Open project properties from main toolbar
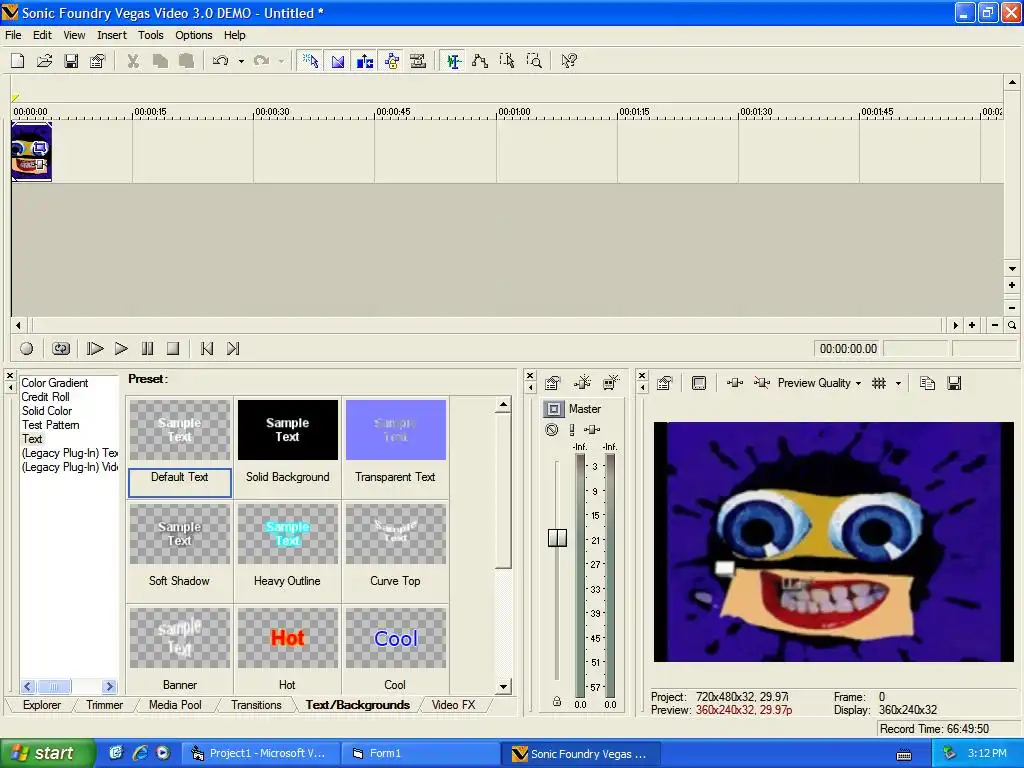This screenshot has width=1024, height=768. (x=98, y=61)
